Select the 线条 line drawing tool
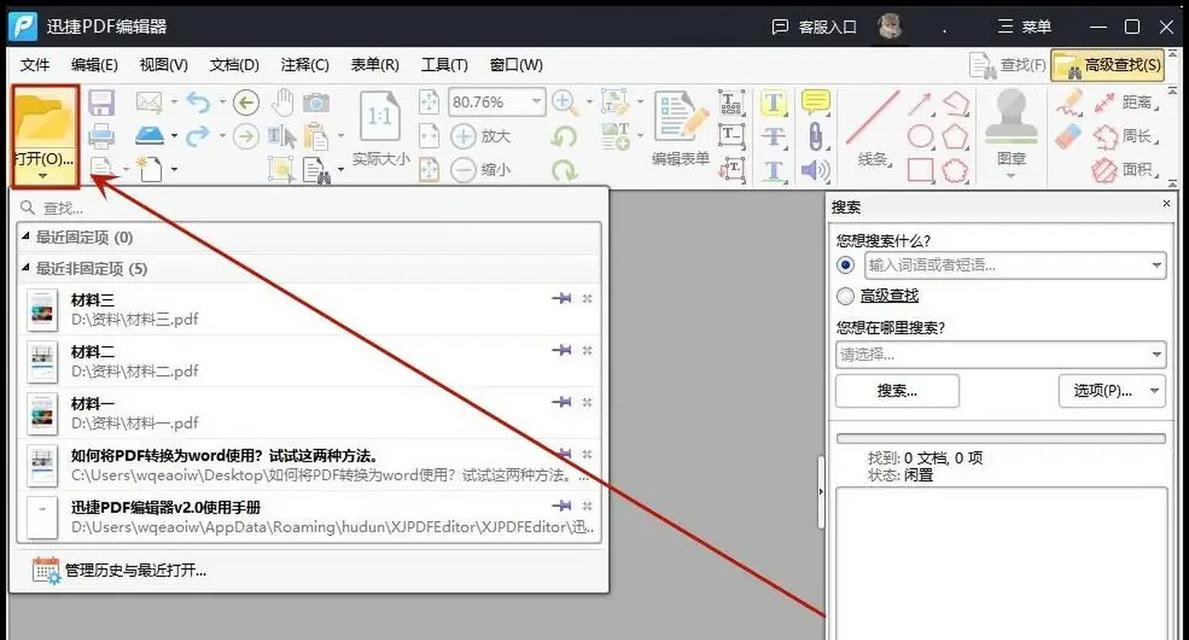1189x640 pixels. [872, 128]
